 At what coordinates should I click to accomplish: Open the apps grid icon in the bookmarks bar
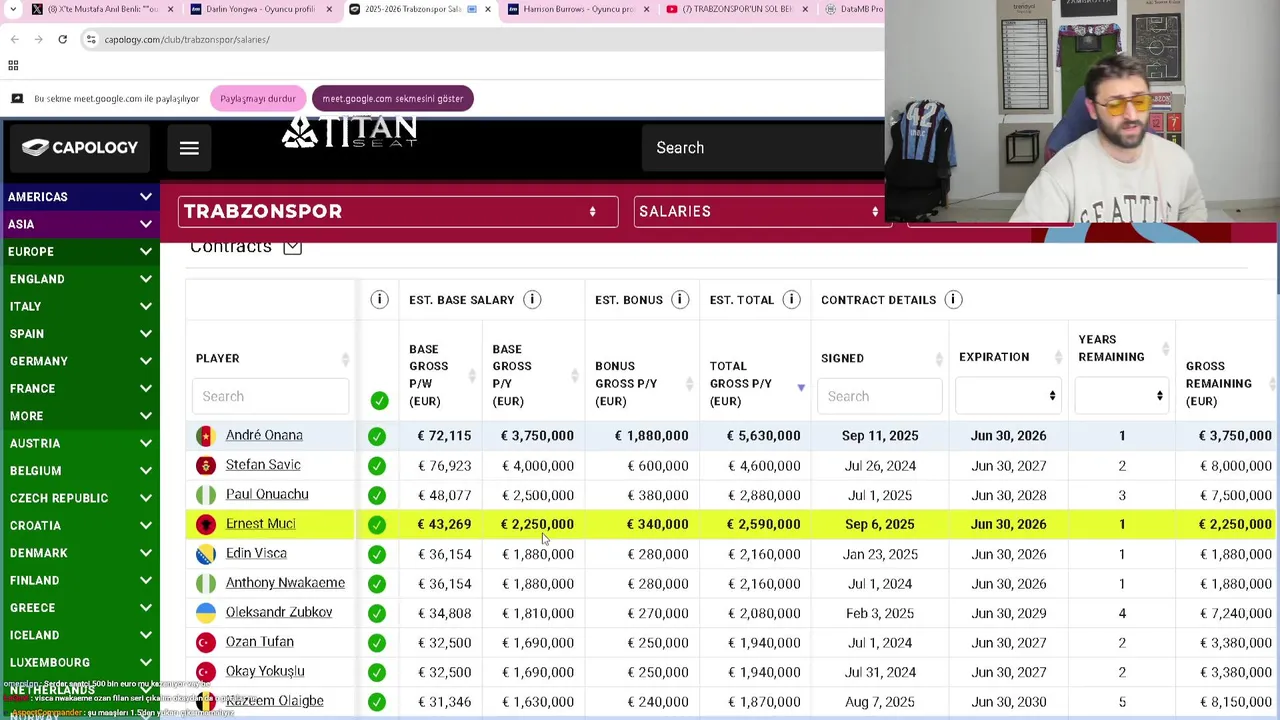13,66
